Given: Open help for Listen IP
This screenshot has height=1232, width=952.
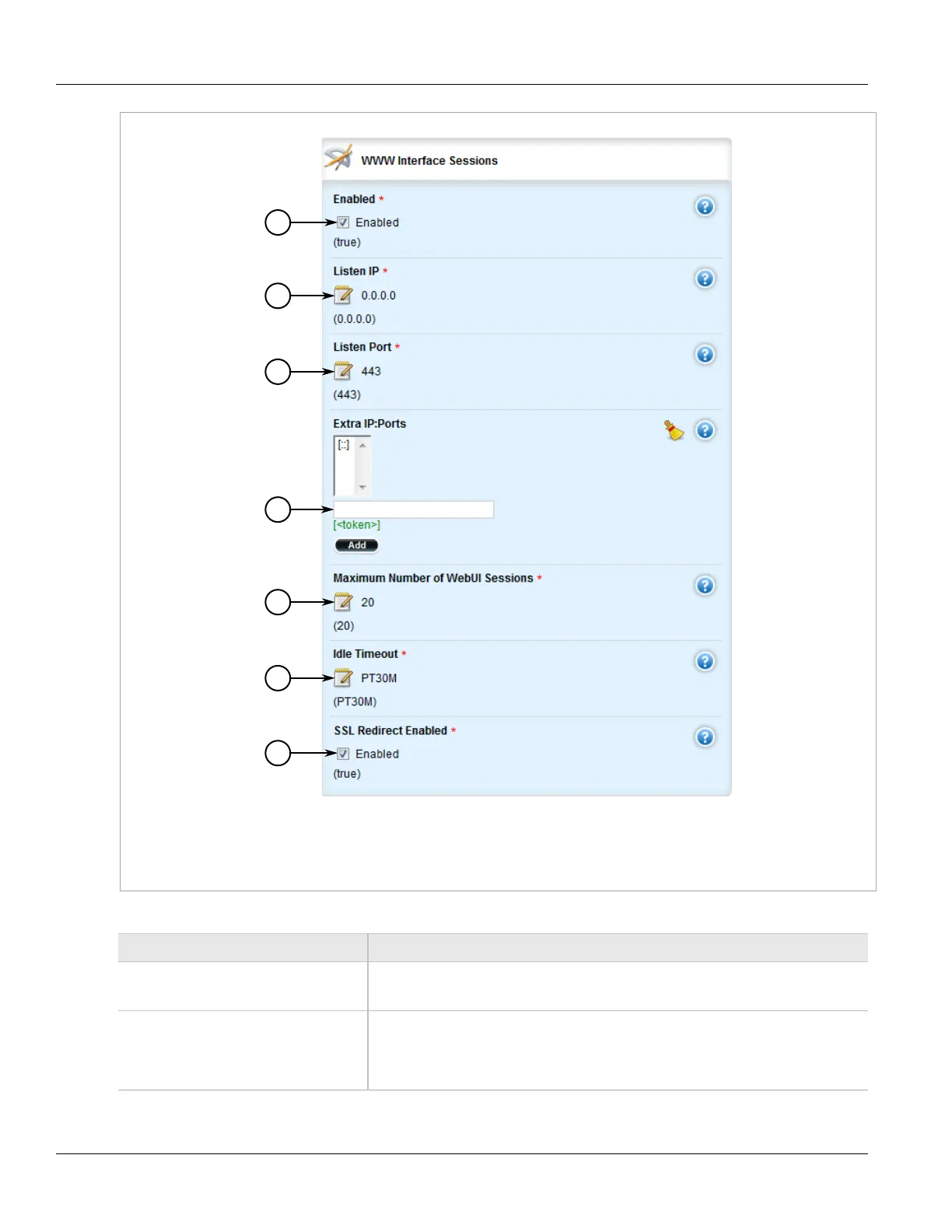Looking at the screenshot, I should [x=705, y=278].
